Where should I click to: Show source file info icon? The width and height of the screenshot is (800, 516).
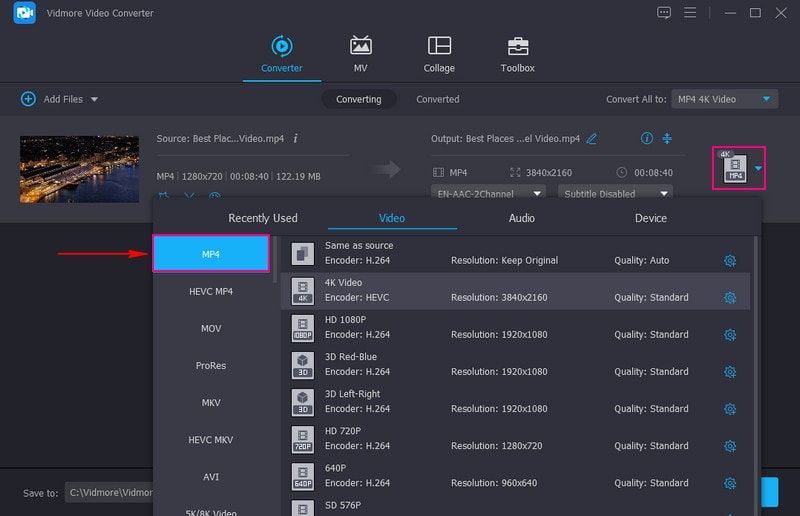(x=295, y=138)
